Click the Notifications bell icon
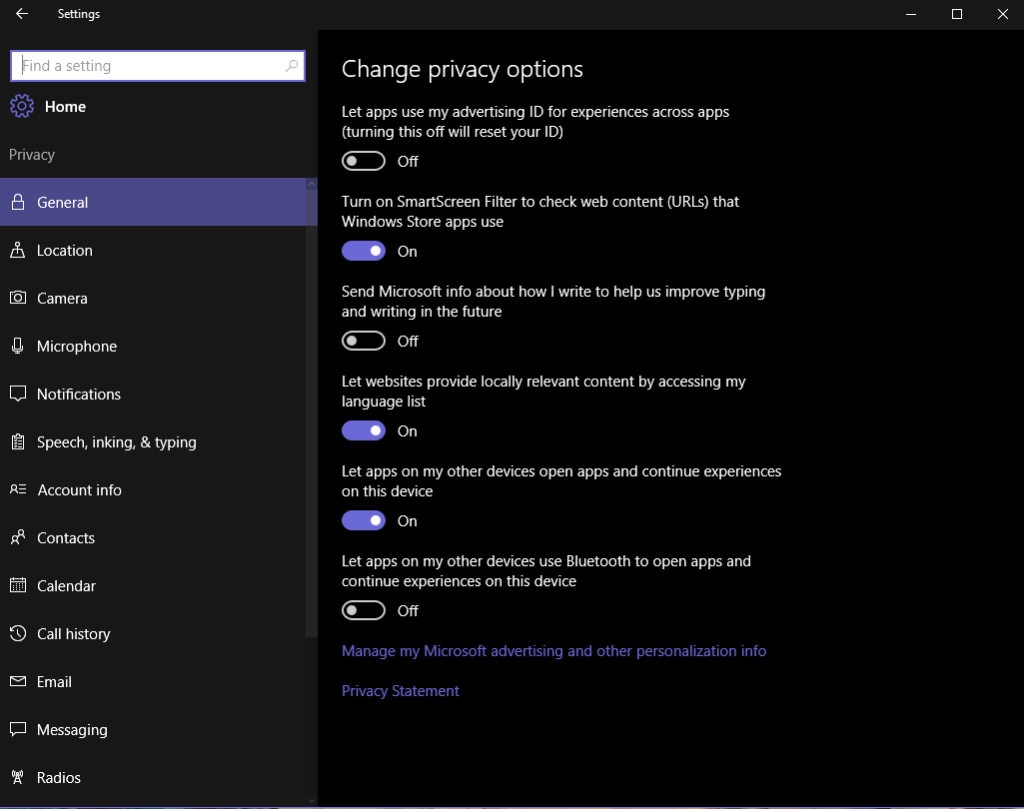This screenshot has height=809, width=1024. click(x=18, y=394)
